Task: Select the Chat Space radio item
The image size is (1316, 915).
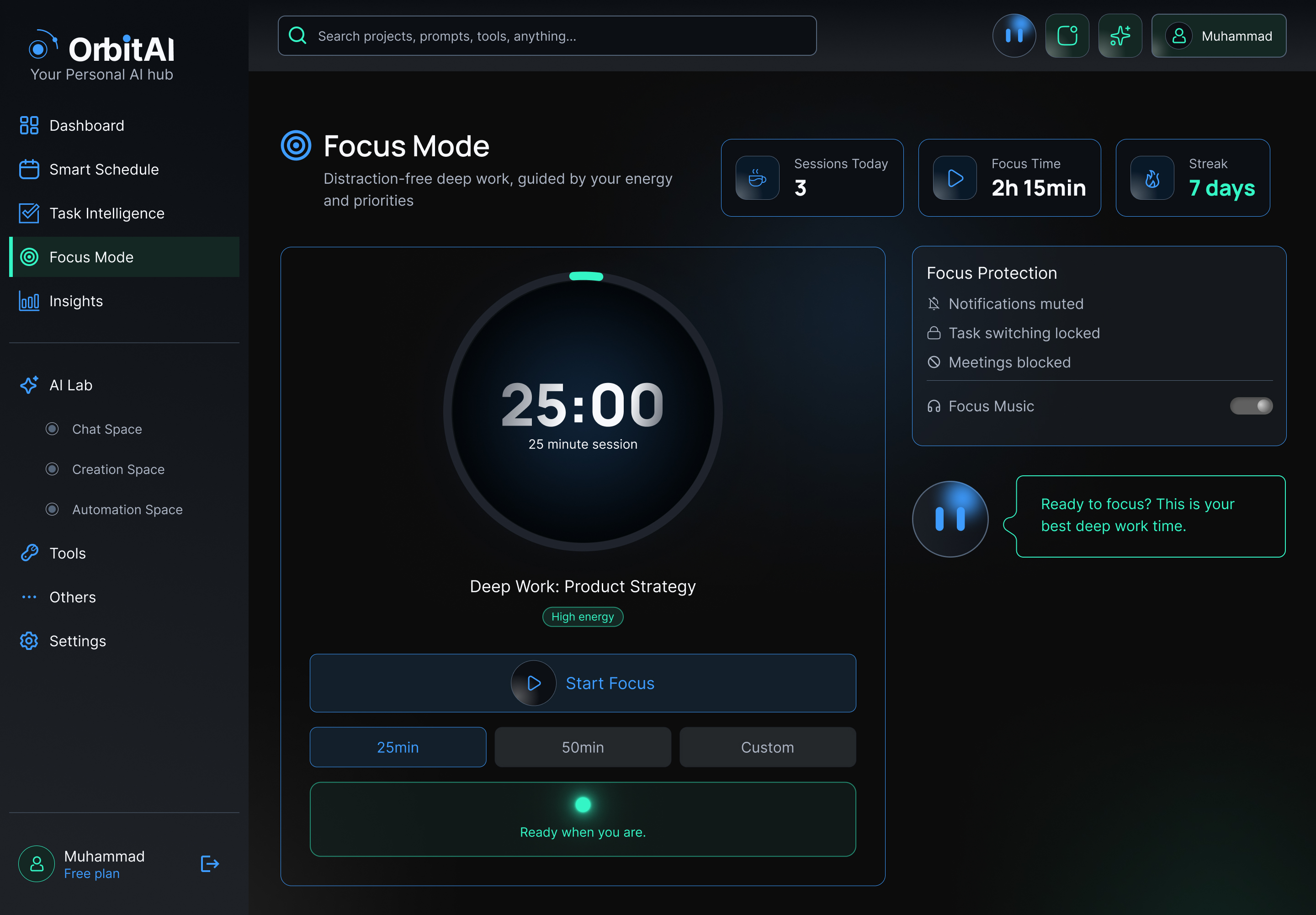Action: pos(52,429)
